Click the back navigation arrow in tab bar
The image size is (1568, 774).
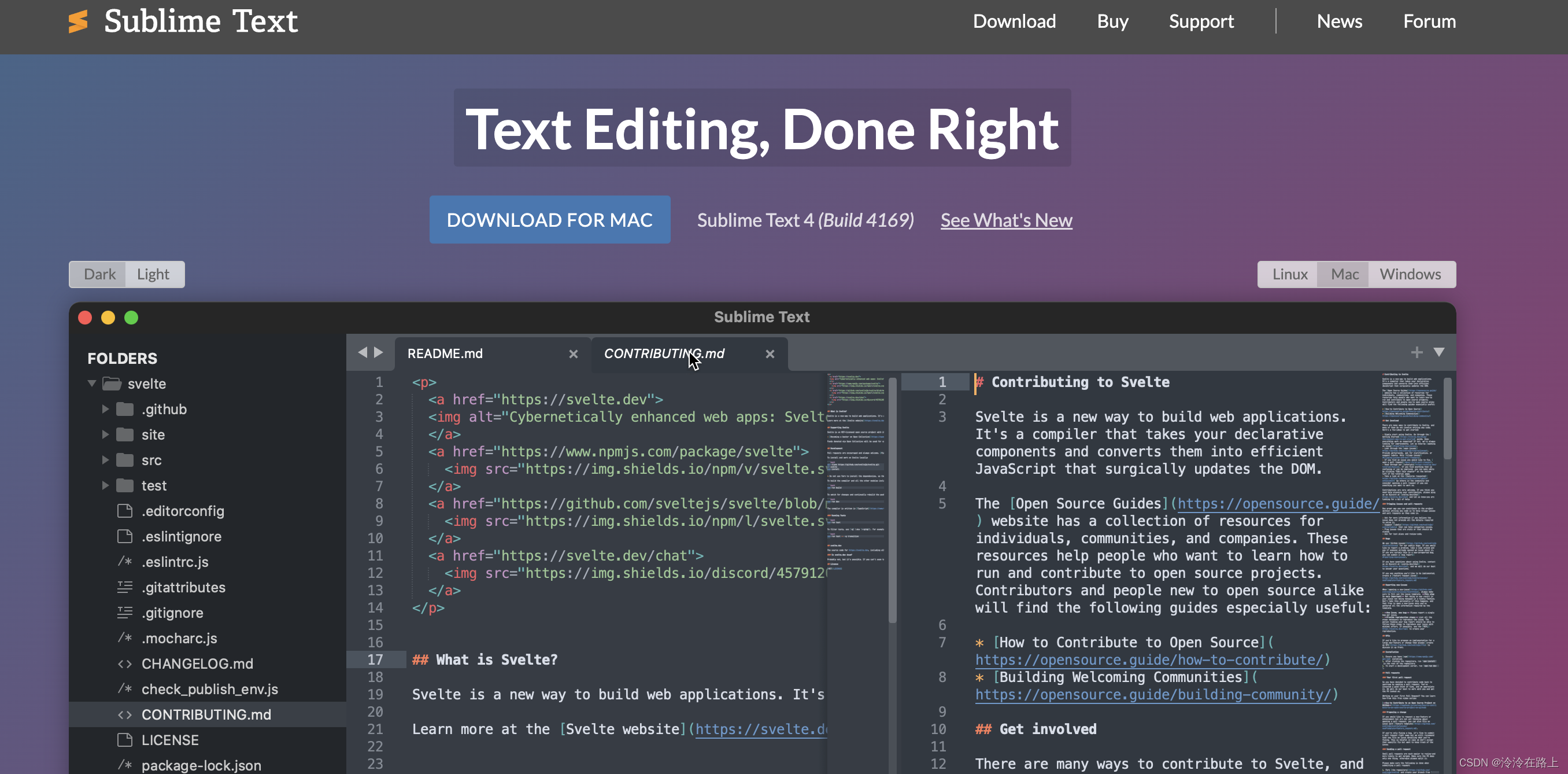[x=363, y=353]
